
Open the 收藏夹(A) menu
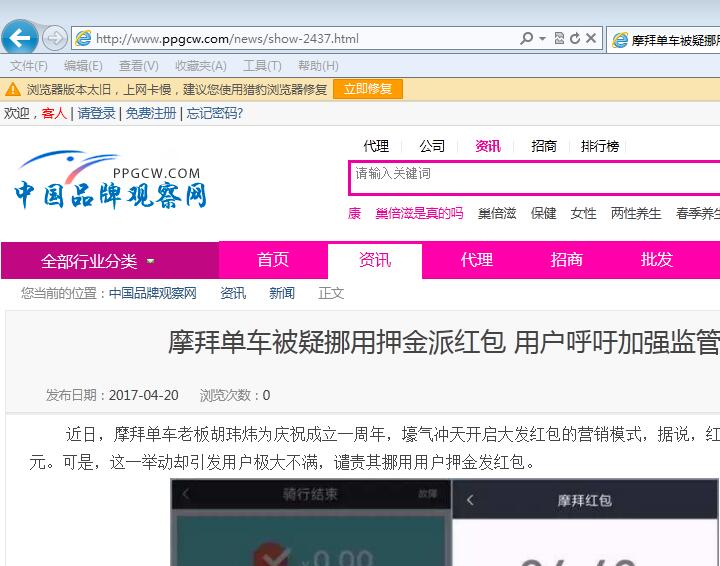coord(201,66)
